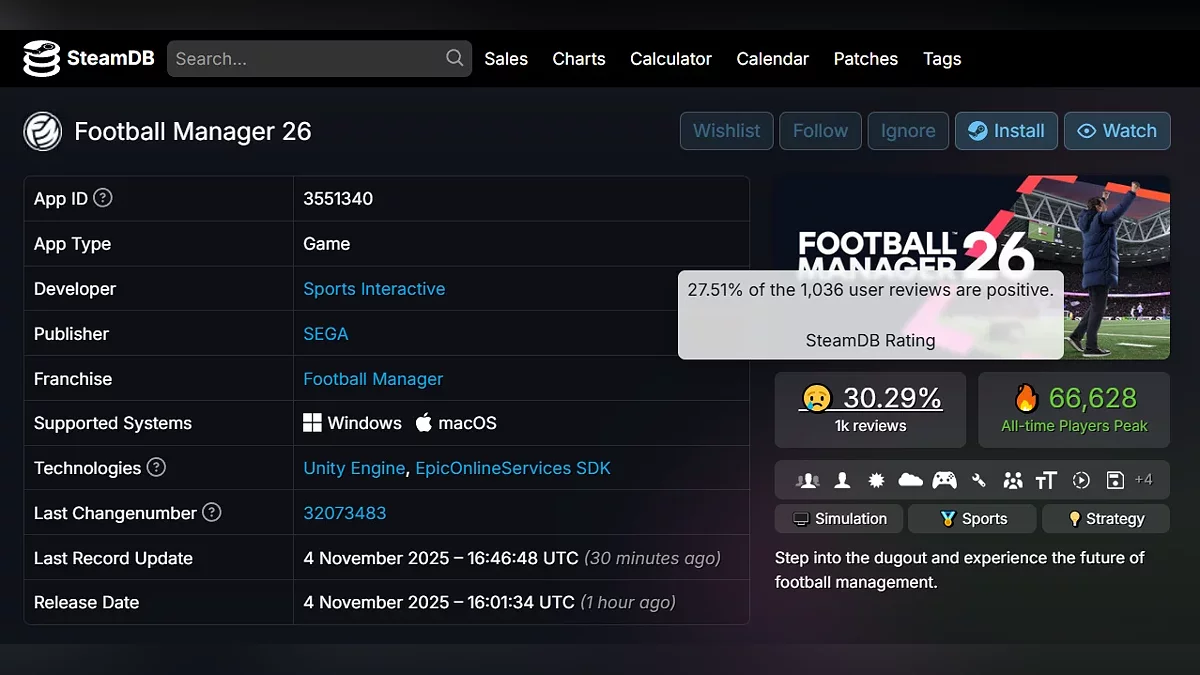Open the Sales menu item

point(506,59)
